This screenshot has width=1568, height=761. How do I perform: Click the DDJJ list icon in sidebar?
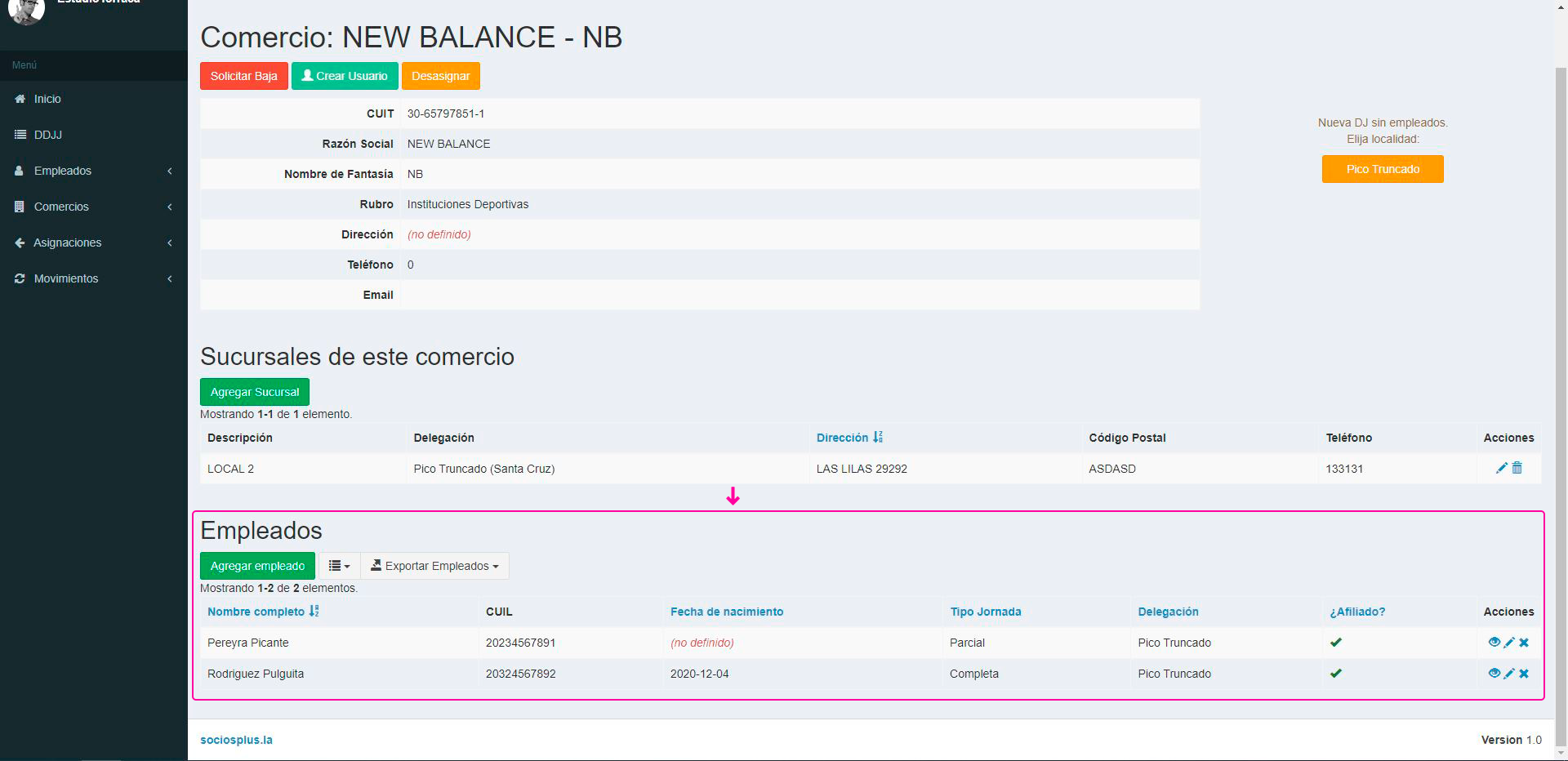click(x=20, y=135)
